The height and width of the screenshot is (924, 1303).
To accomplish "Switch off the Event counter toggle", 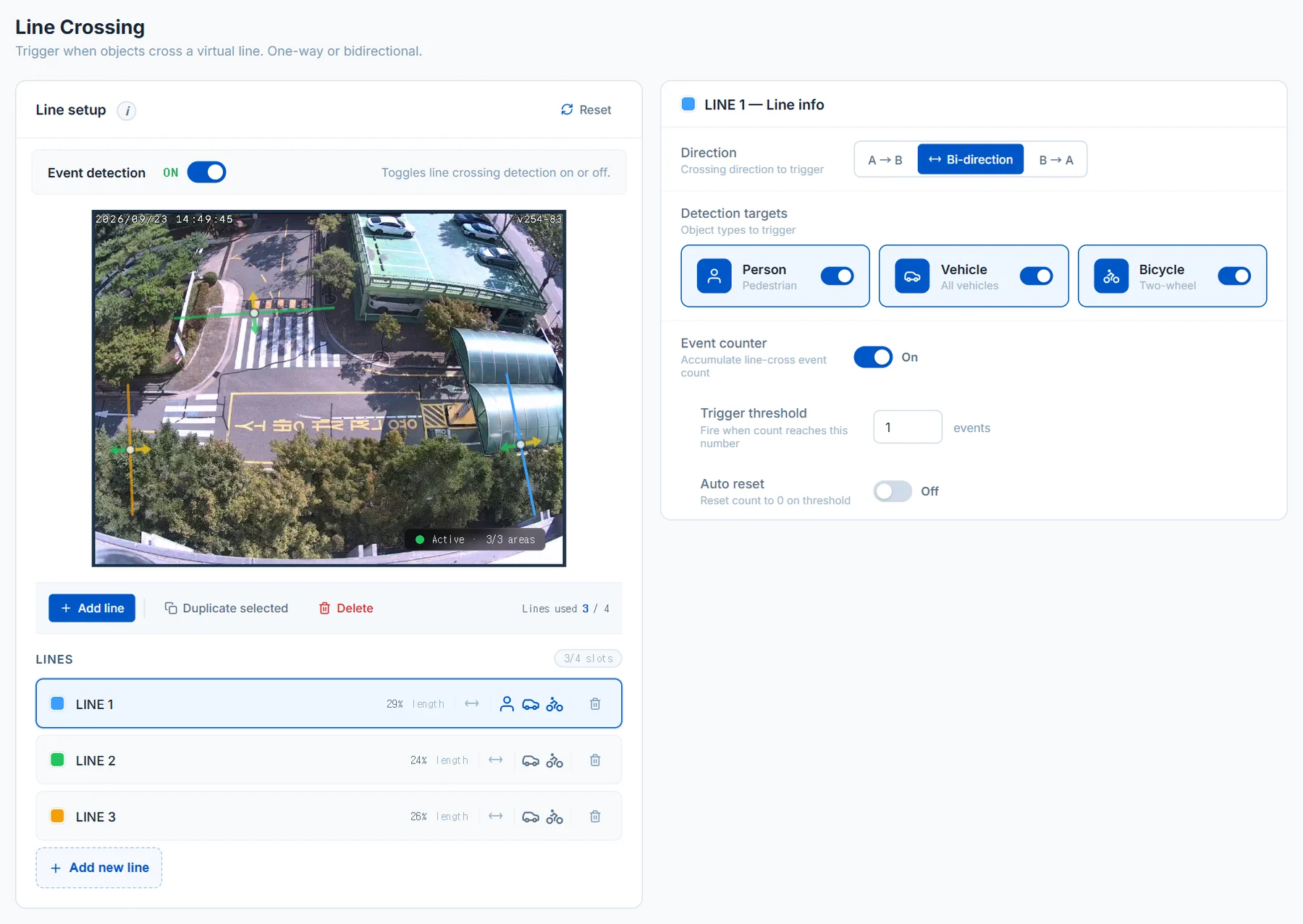I will coord(873,357).
